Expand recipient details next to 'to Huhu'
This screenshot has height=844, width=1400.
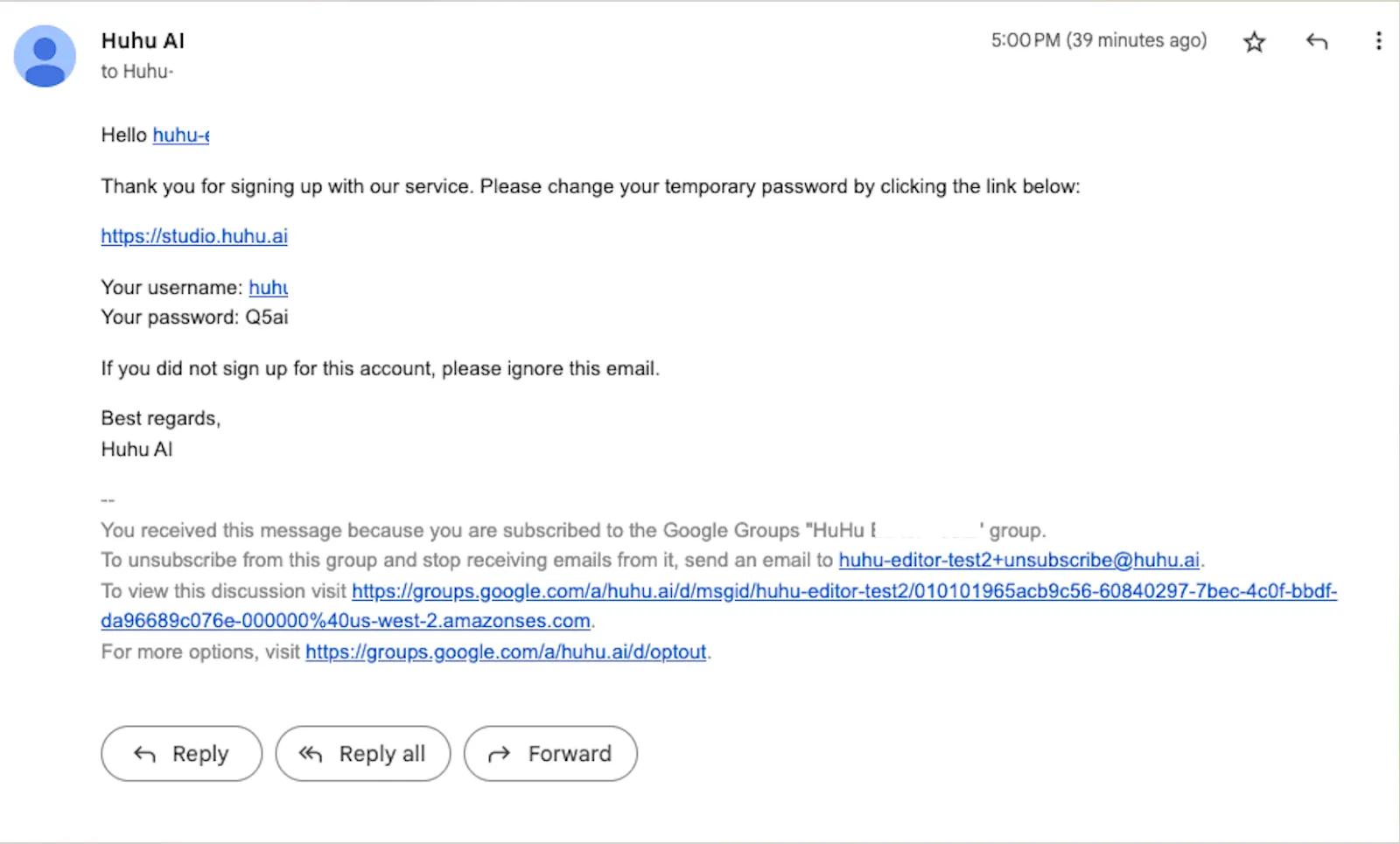pyautogui.click(x=136, y=72)
